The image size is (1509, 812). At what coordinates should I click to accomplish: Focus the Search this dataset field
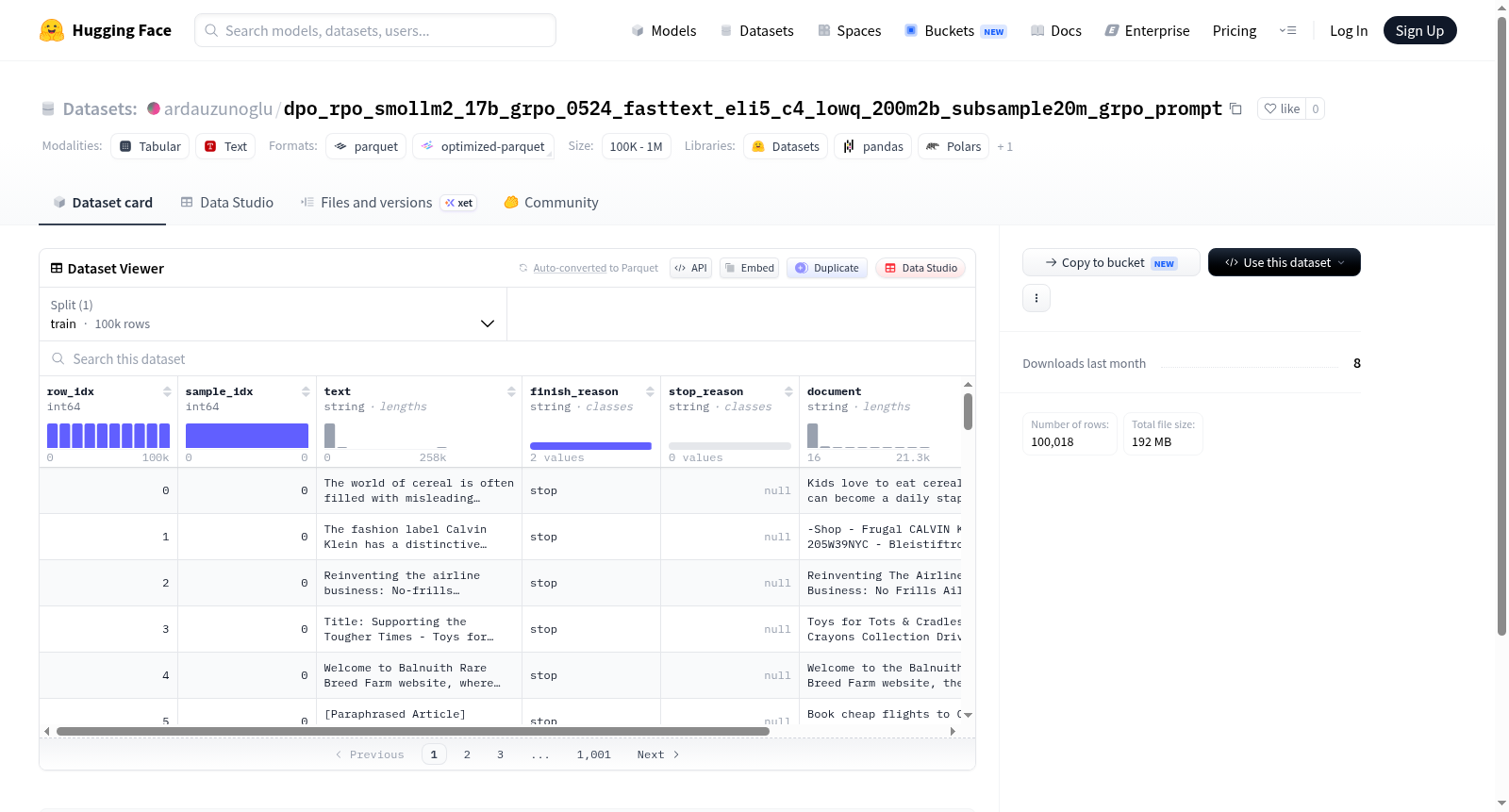(x=507, y=358)
